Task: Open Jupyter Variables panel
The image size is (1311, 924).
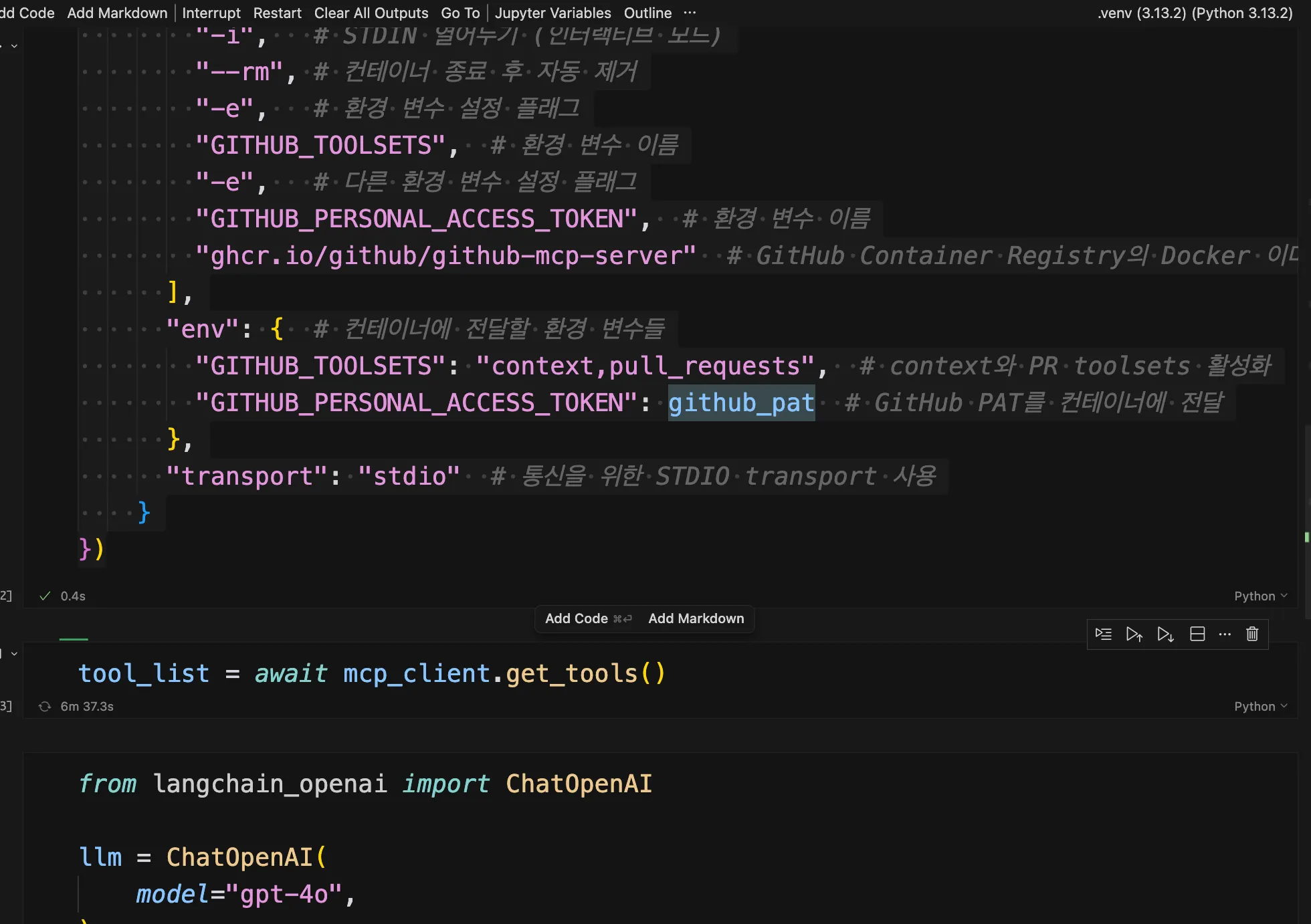Action: tap(552, 13)
